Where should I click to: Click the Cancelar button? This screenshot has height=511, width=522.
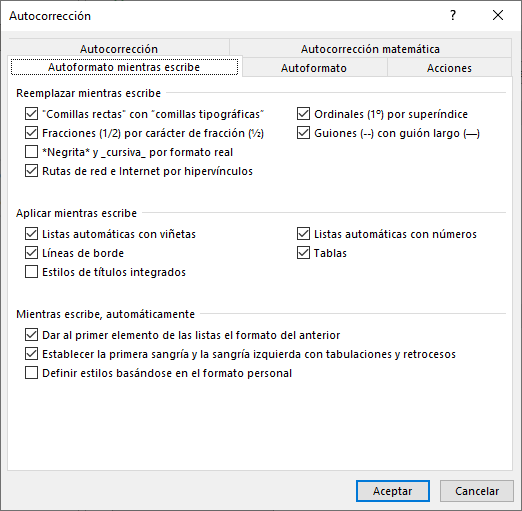point(477,491)
